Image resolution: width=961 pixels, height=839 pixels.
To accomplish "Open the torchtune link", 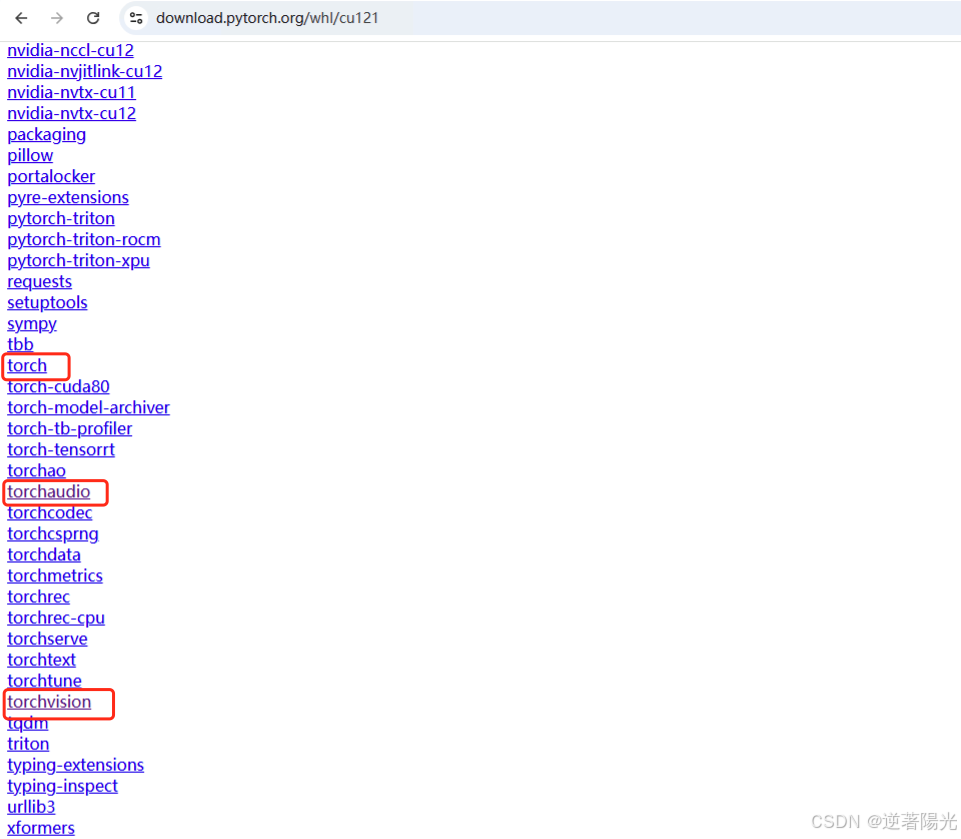I will click(x=44, y=681).
